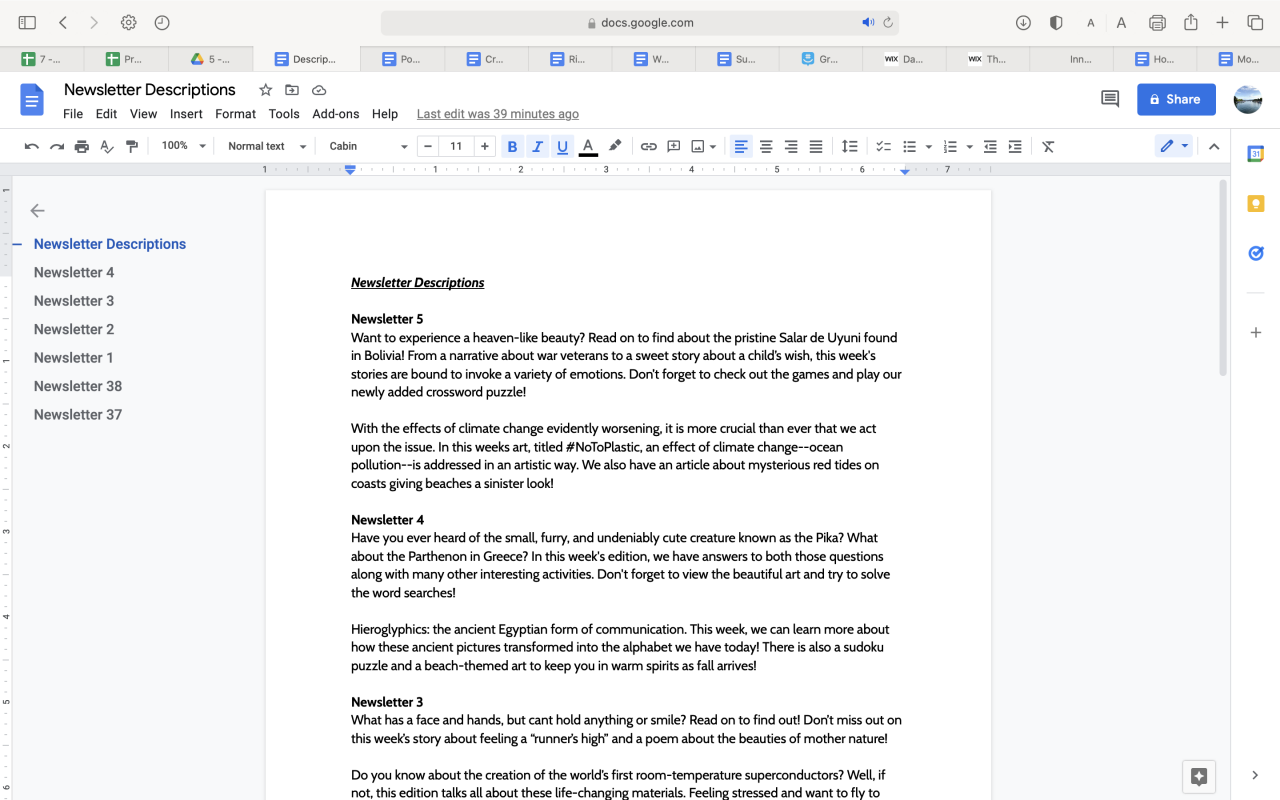This screenshot has height=800, width=1280.
Task: Open the Format menu
Action: (x=236, y=114)
